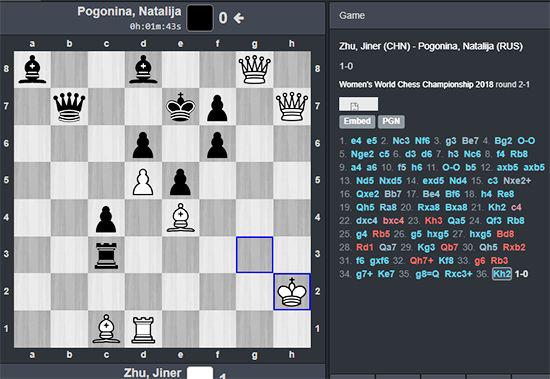
Task: Go to move 15... Nxe2+
Action: pyautogui.click(x=517, y=181)
